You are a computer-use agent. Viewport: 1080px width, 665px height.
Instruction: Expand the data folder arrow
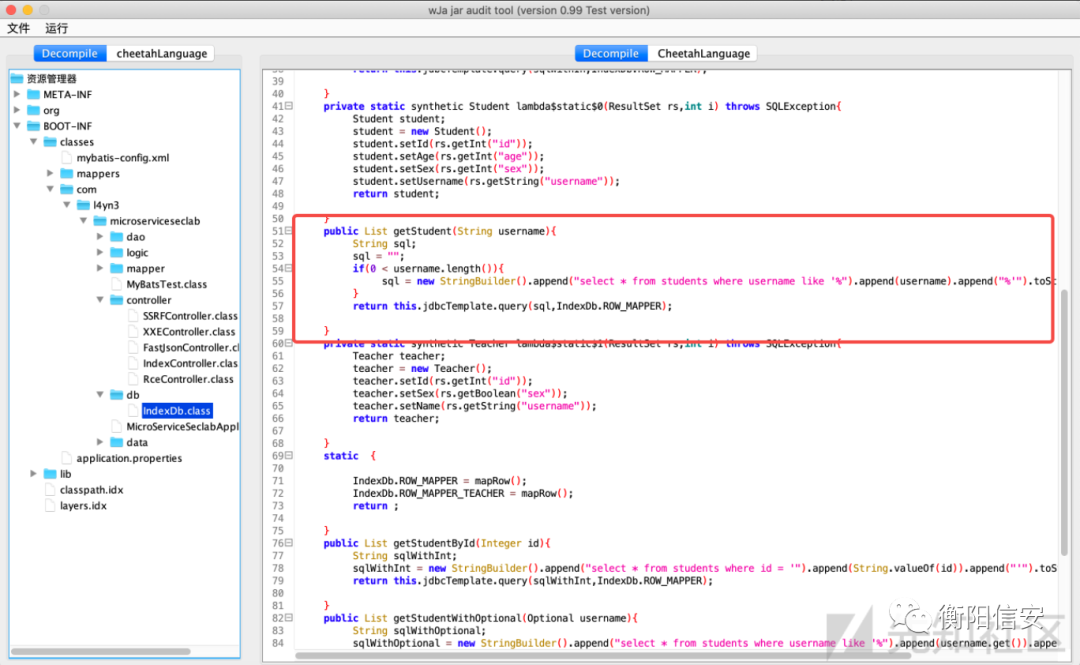pyautogui.click(x=100, y=442)
